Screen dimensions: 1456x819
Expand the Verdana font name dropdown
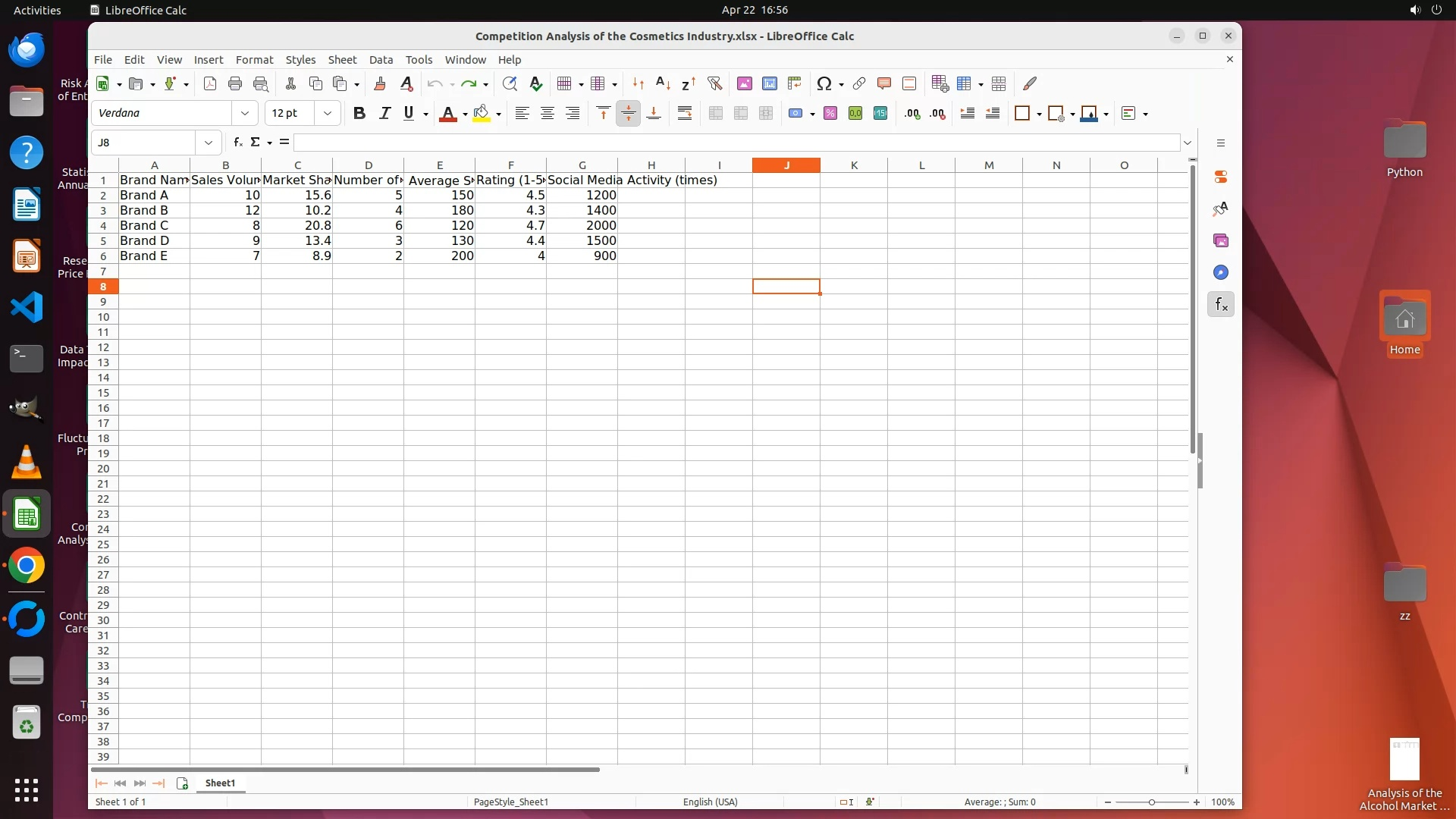[244, 114]
